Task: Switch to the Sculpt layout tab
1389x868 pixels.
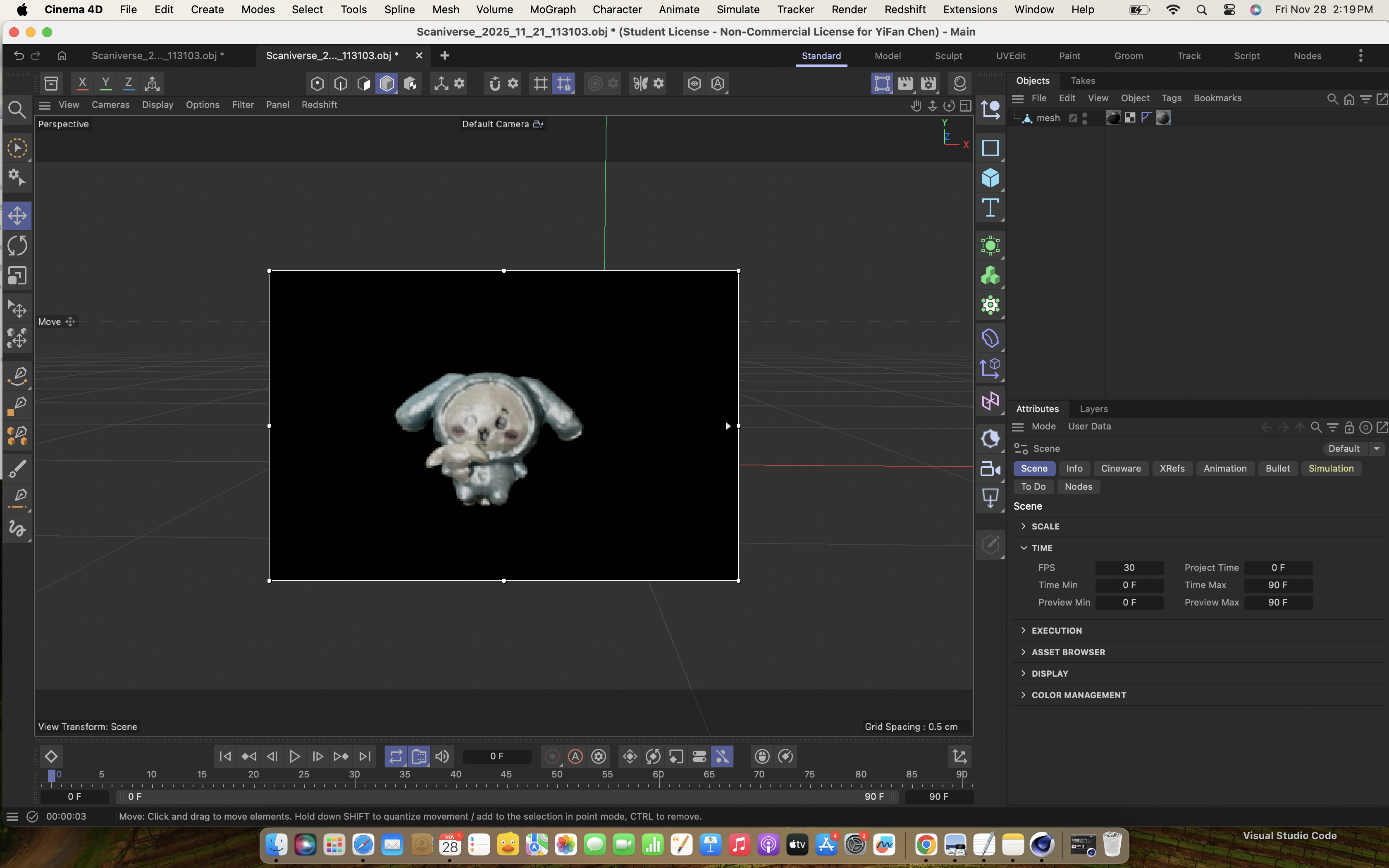Action: click(948, 56)
